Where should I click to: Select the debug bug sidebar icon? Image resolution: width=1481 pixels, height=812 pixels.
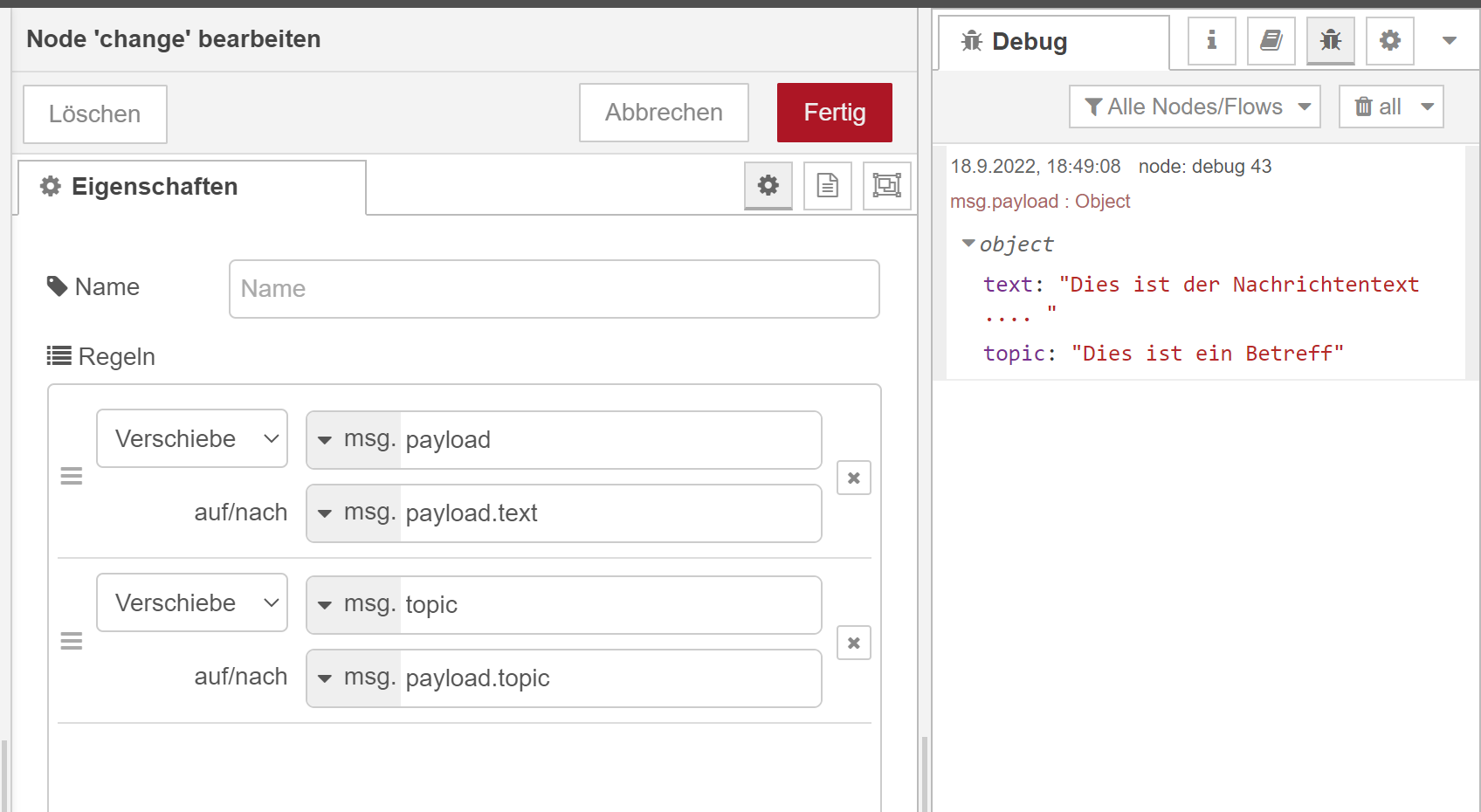pos(1331,41)
